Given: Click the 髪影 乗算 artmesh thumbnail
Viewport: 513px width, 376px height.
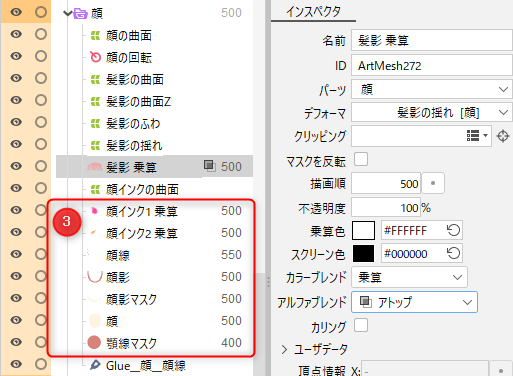Looking at the screenshot, I should point(95,167).
